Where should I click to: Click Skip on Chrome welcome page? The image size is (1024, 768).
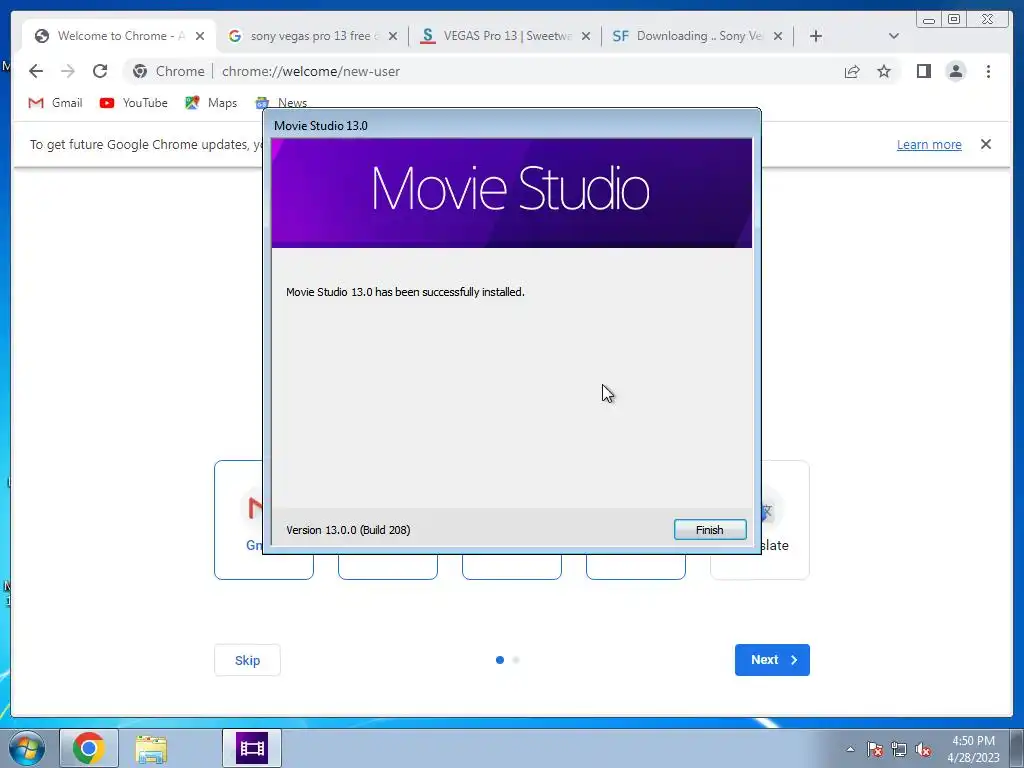click(248, 660)
